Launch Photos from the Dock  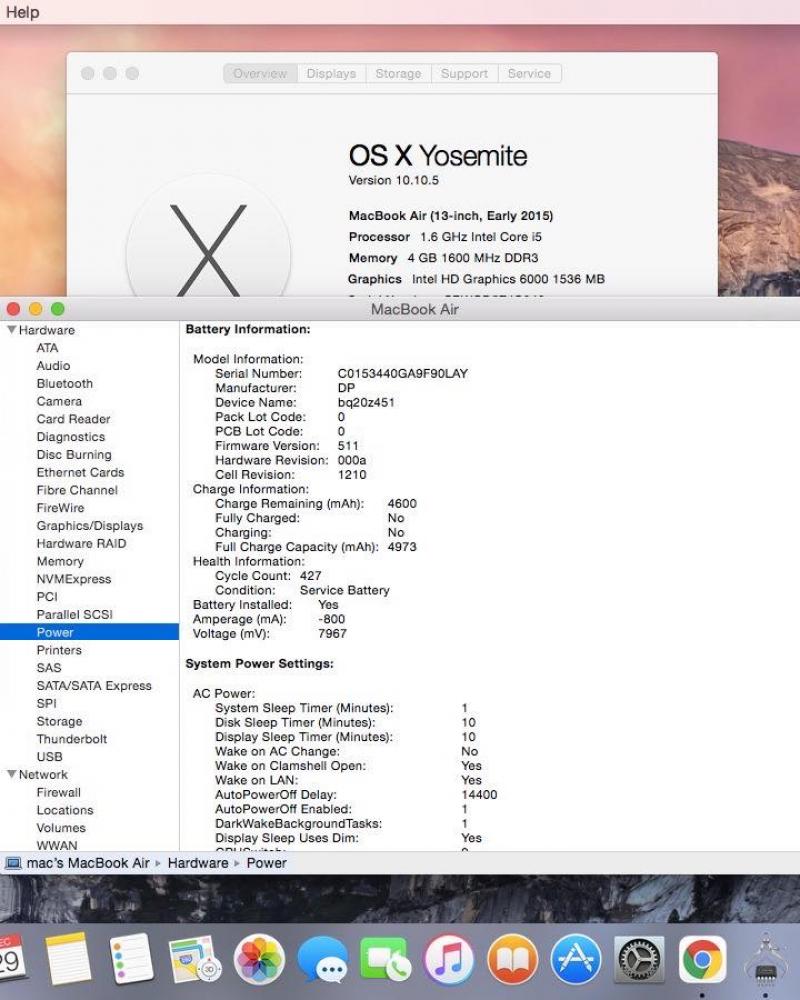[259, 959]
